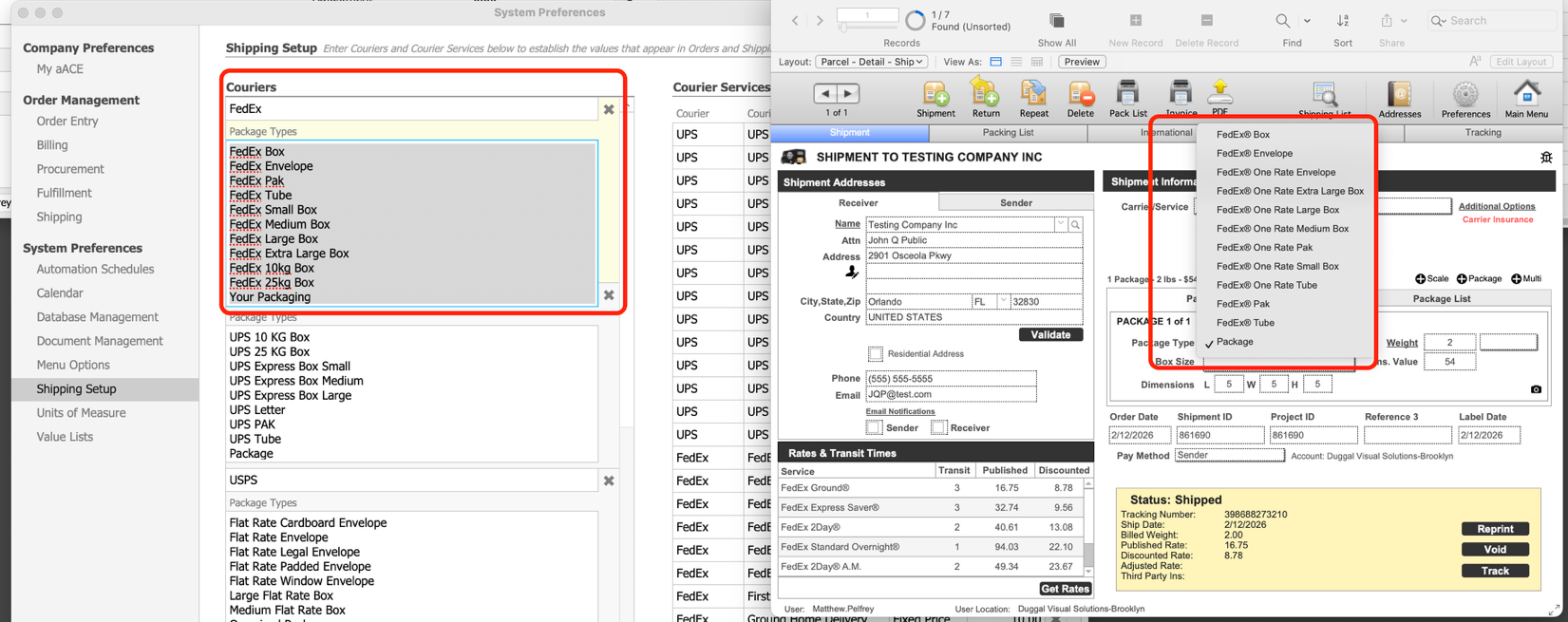This screenshot has height=622, width=1568.
Task: Open the Pay Method Sender dropdown
Action: click(x=1229, y=456)
